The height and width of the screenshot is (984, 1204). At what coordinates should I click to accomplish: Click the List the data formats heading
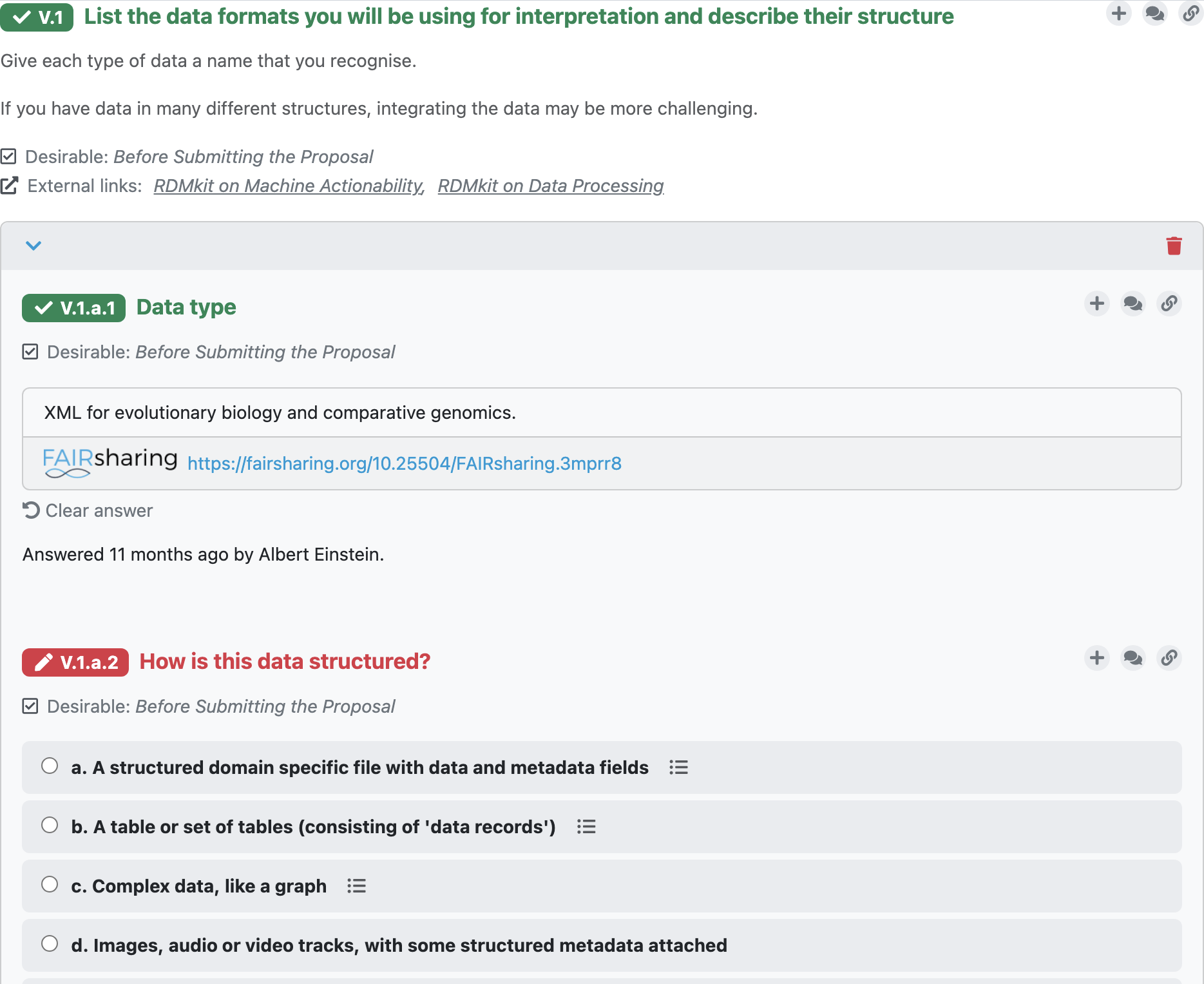[519, 16]
